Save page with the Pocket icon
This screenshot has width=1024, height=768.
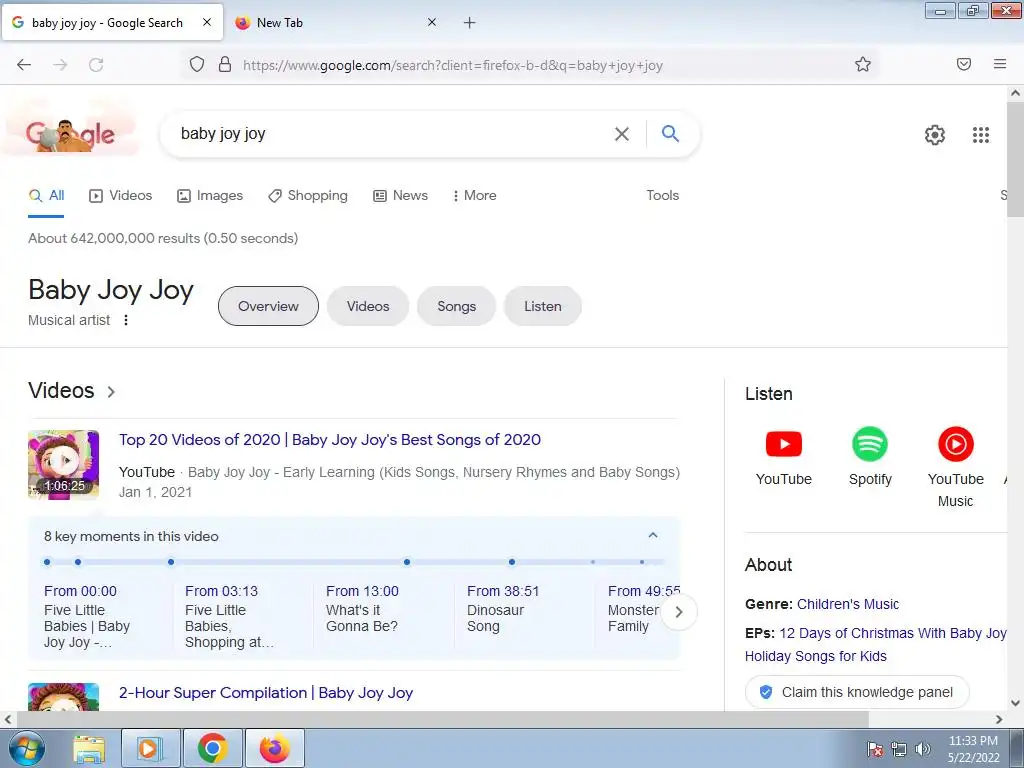coord(963,64)
